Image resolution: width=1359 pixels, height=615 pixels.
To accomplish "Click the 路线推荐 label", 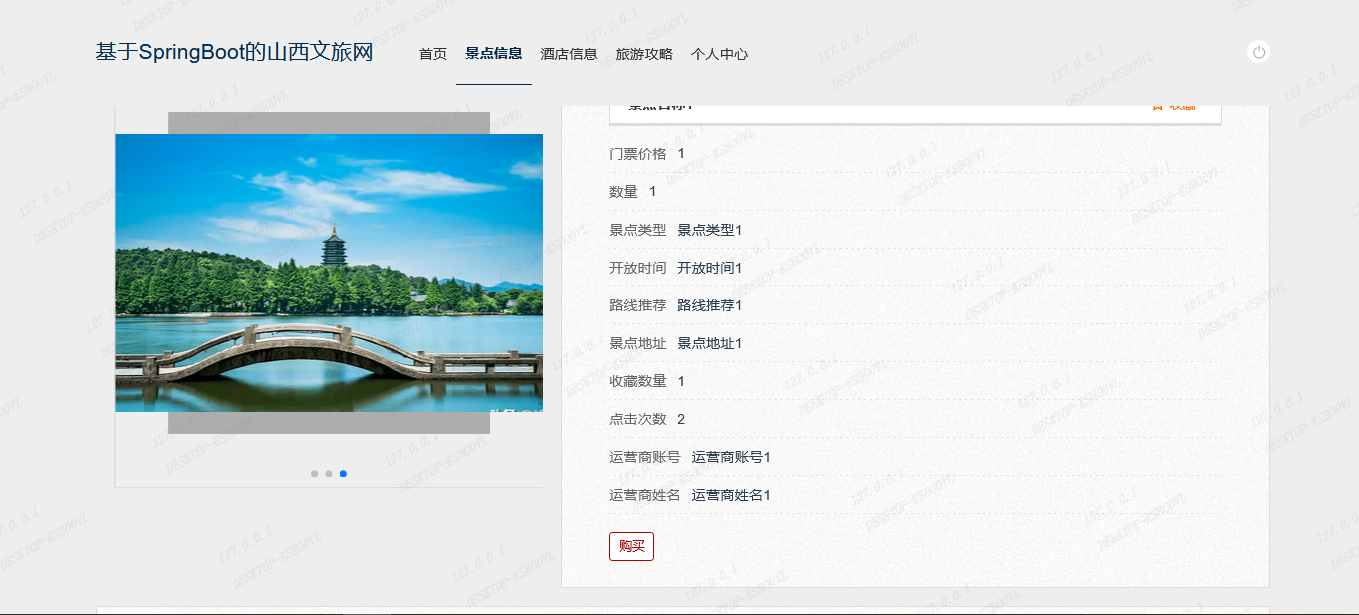I will click(638, 305).
